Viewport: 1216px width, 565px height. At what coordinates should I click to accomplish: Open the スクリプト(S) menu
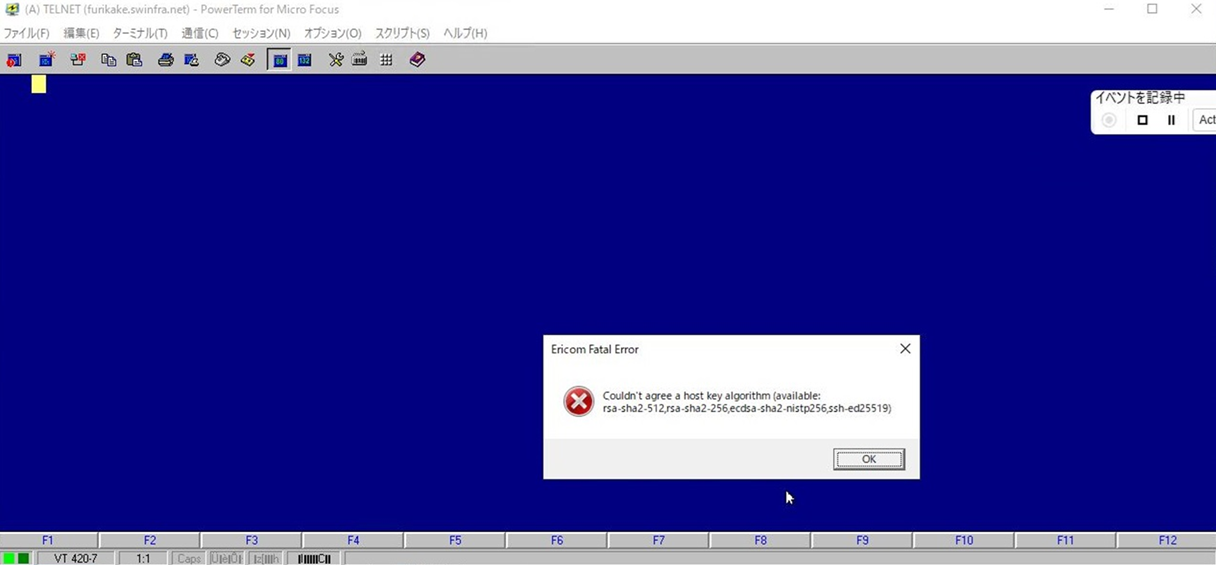point(403,33)
